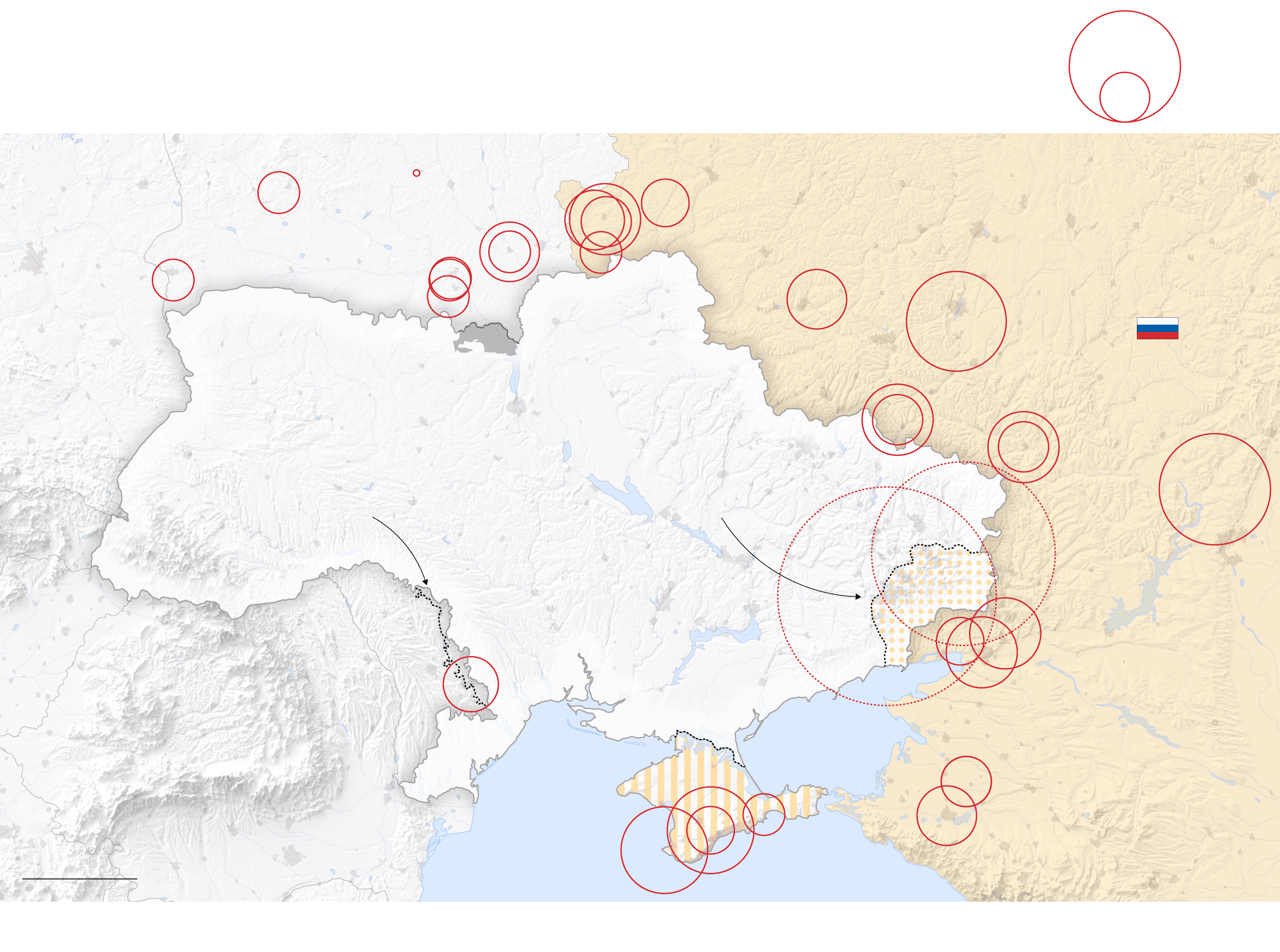Click the scale bar line at bottom left
The width and height of the screenshot is (1280, 952).
click(x=80, y=879)
